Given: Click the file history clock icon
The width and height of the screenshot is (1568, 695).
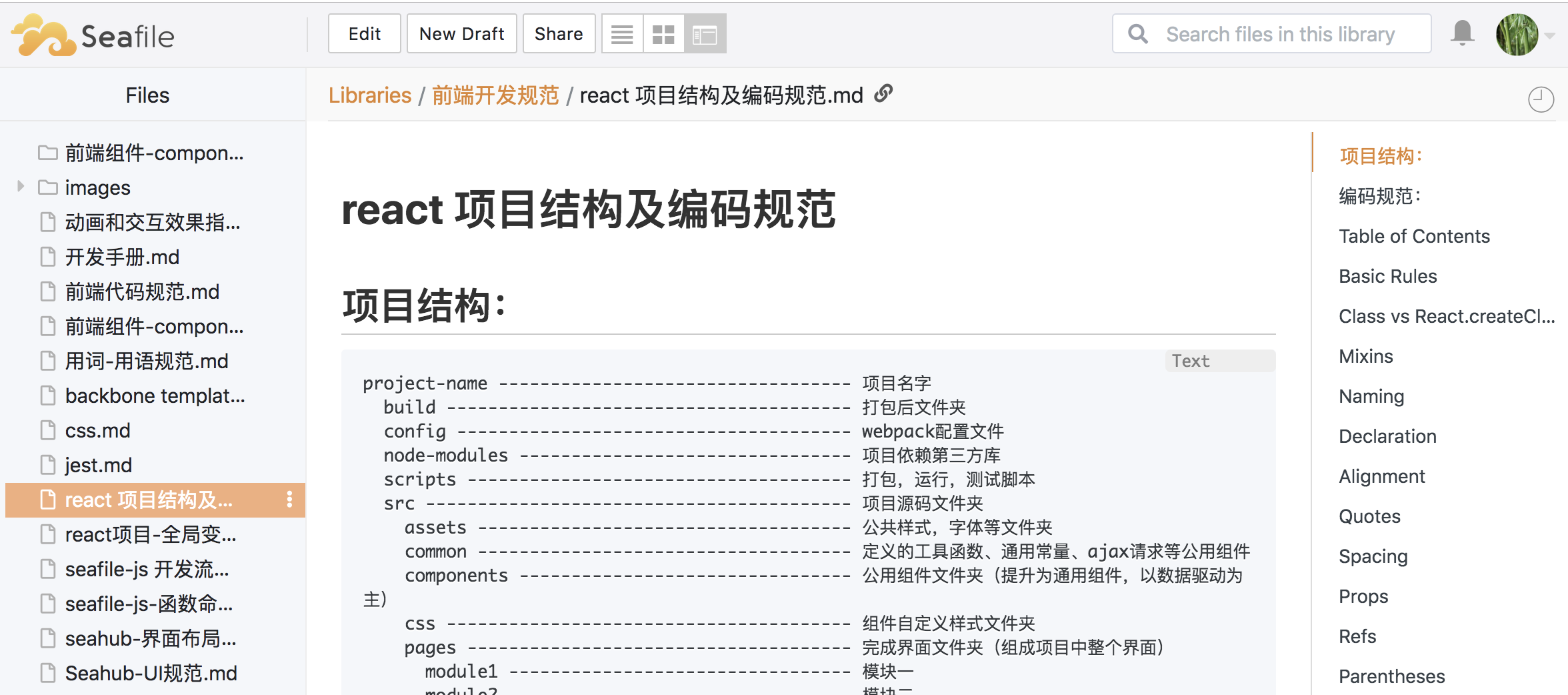Looking at the screenshot, I should 1541,100.
